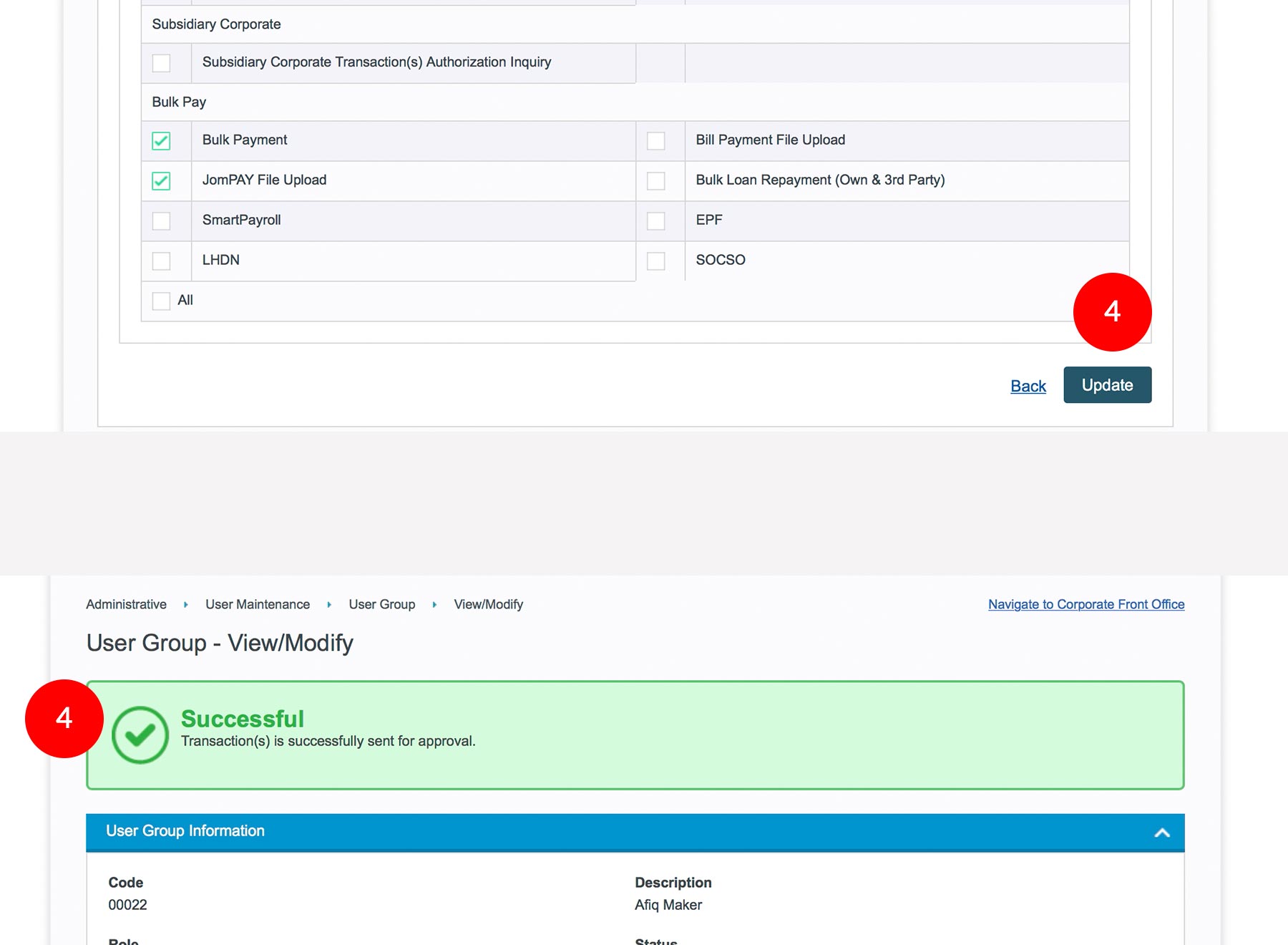Viewport: 1288px width, 945px height.
Task: Tick the EPF checkbox
Action: point(655,221)
